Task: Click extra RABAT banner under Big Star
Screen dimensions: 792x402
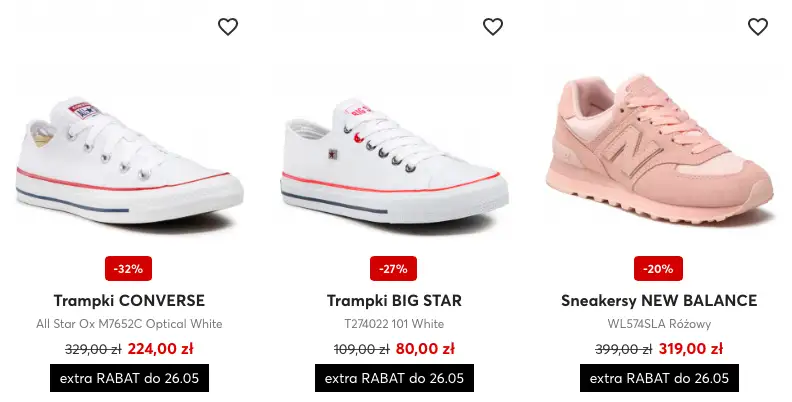Action: coord(394,378)
